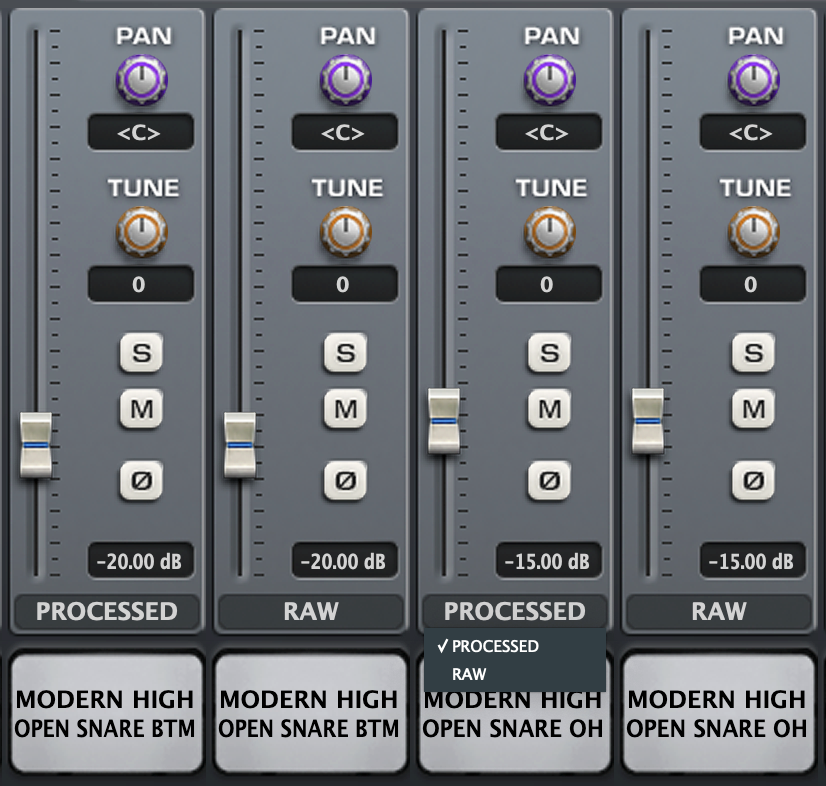Click the leftmost Modern High Open Snare BTM pad
The height and width of the screenshot is (786, 826).
pyautogui.click(x=105, y=713)
